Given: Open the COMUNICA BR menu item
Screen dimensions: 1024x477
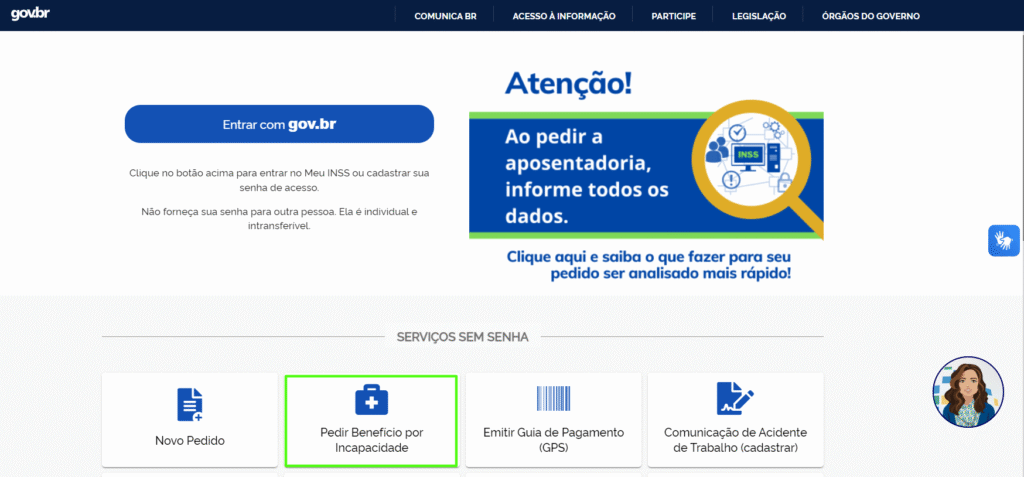Looking at the screenshot, I should pos(445,16).
